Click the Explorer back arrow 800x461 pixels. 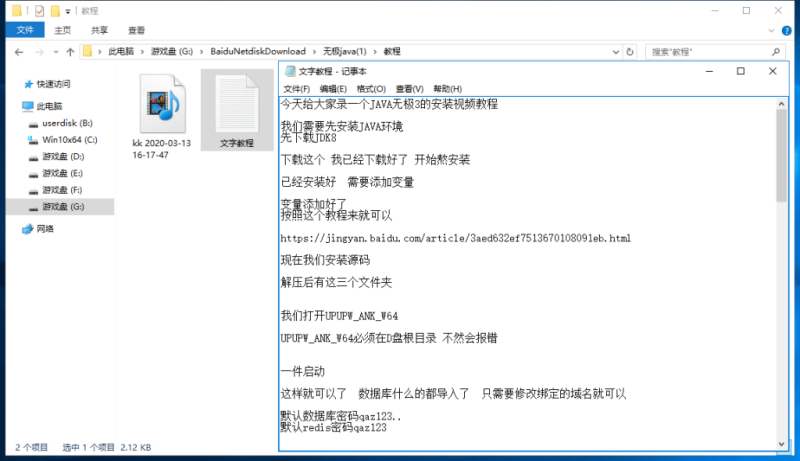pos(19,52)
